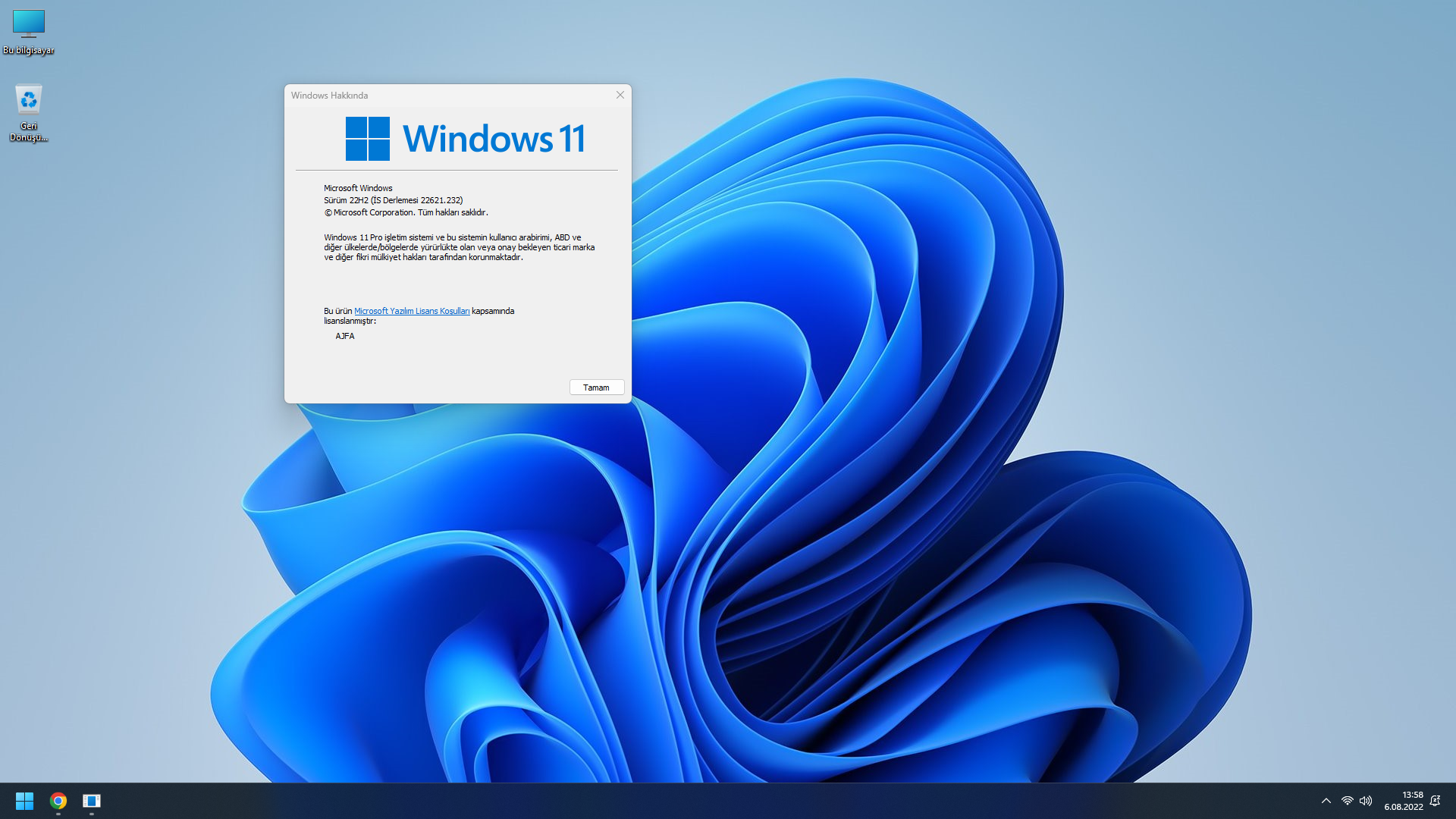This screenshot has width=1456, height=819.
Task: Click the blue Windows logo in the dialog
Action: tap(368, 139)
